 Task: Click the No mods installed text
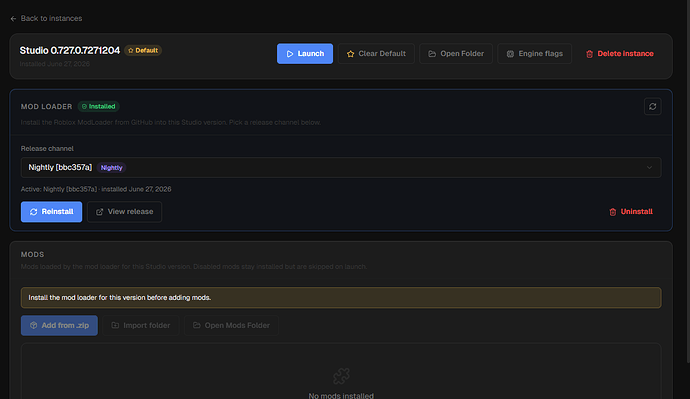coord(341,395)
